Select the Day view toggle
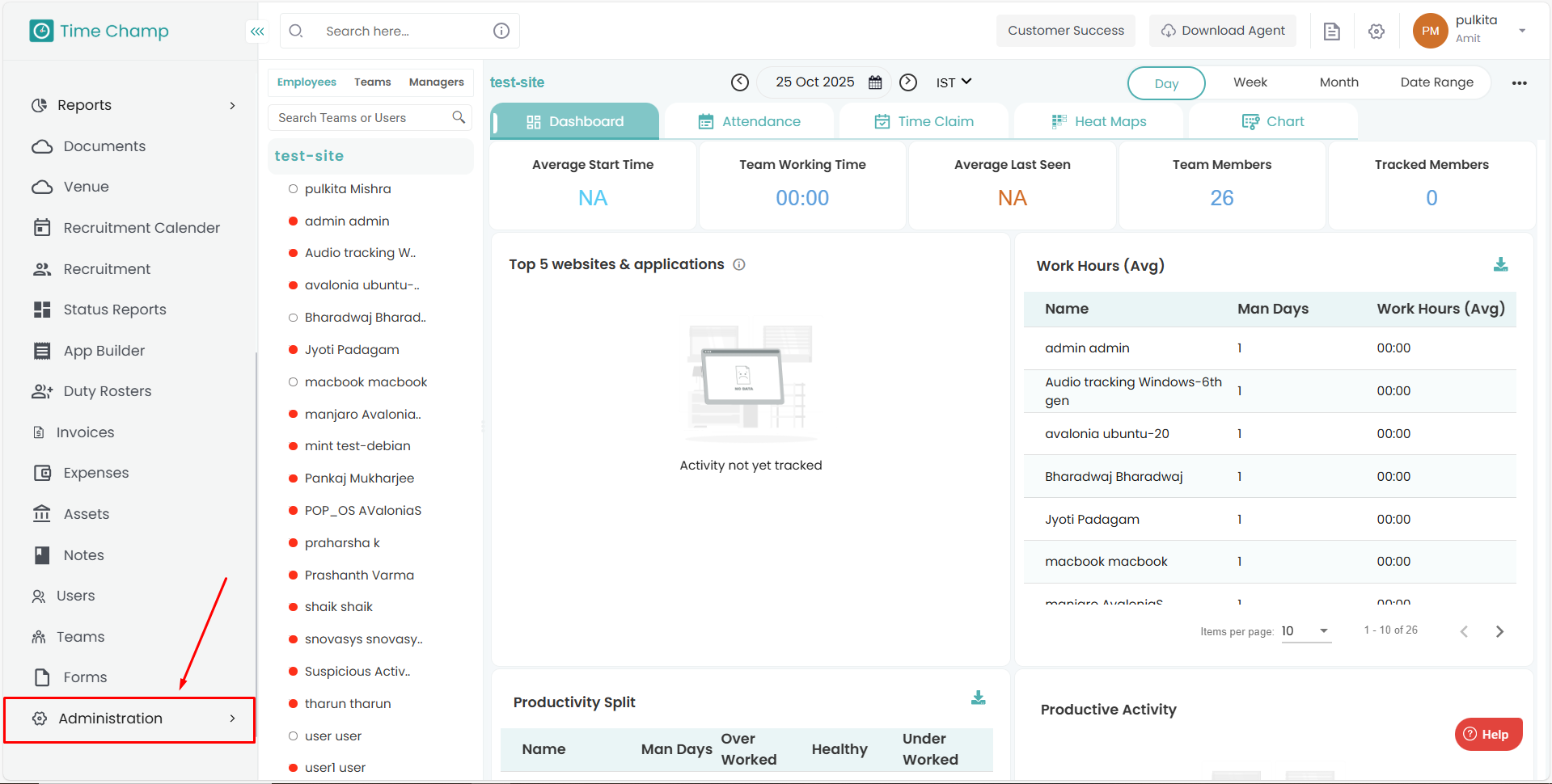Viewport: 1552px width, 784px height. [x=1165, y=83]
